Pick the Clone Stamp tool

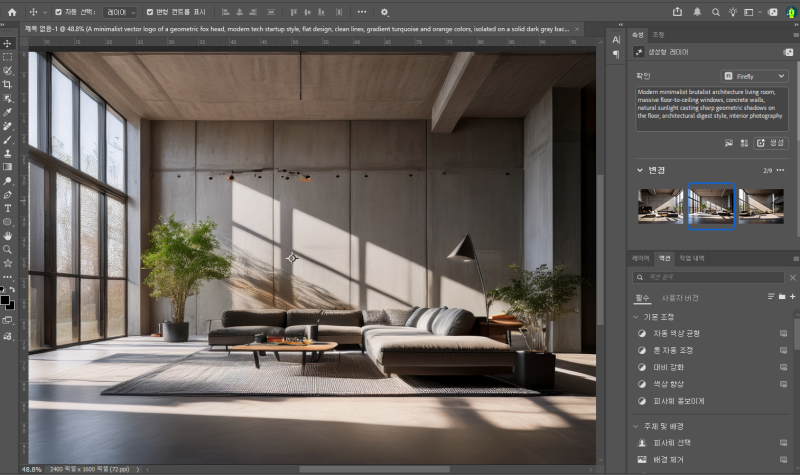(x=7, y=153)
